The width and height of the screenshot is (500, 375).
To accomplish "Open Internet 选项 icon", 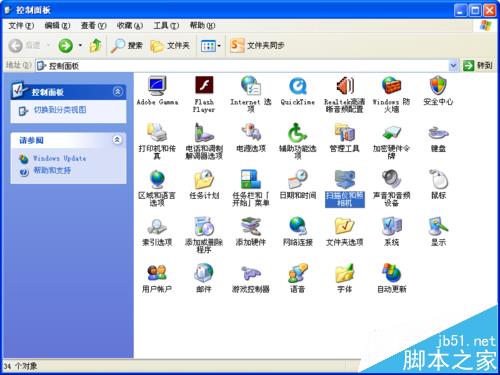I will click(x=251, y=86).
